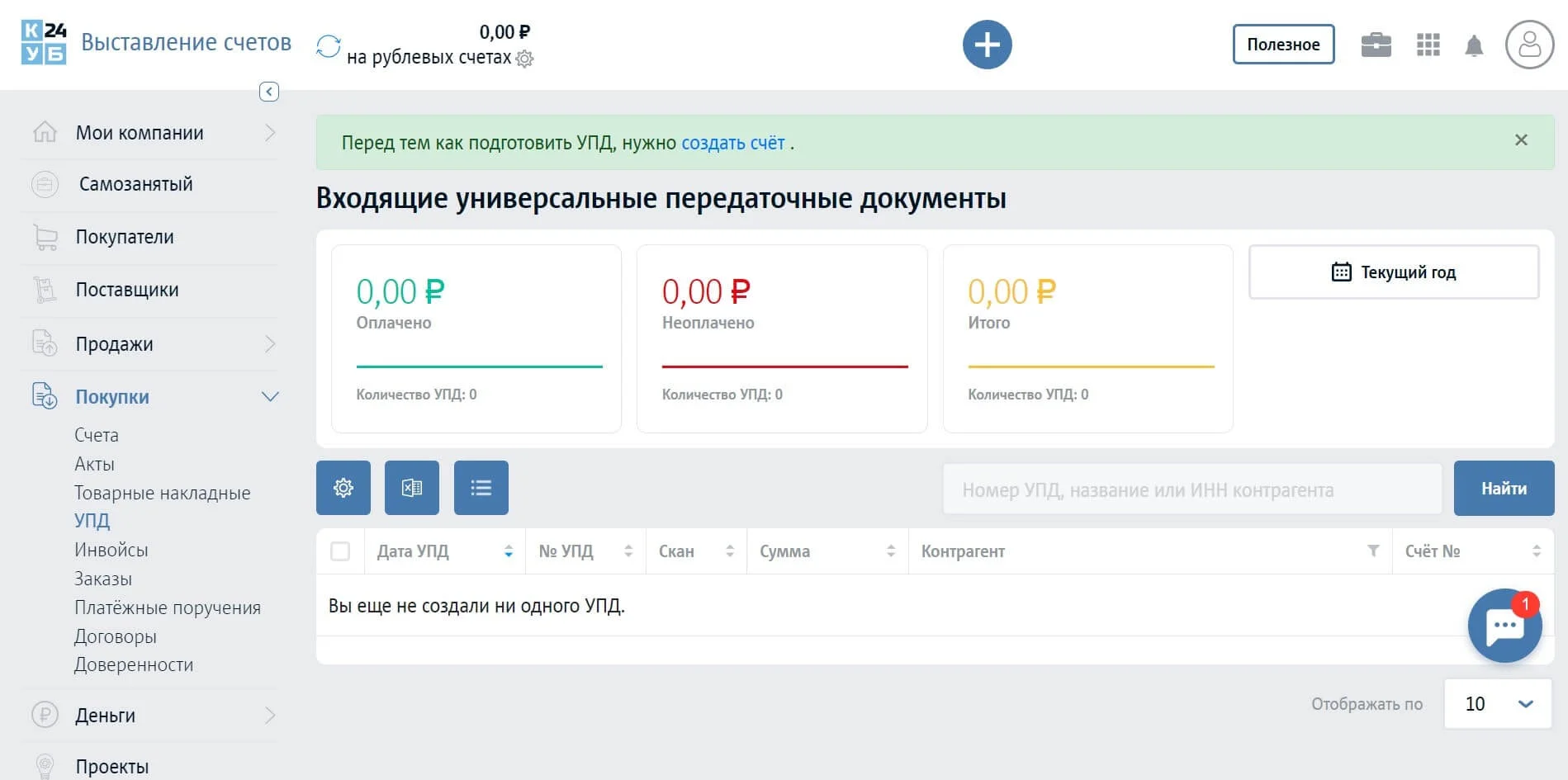Open the support chat bubble
Screen dimensions: 1568x780
[1504, 626]
